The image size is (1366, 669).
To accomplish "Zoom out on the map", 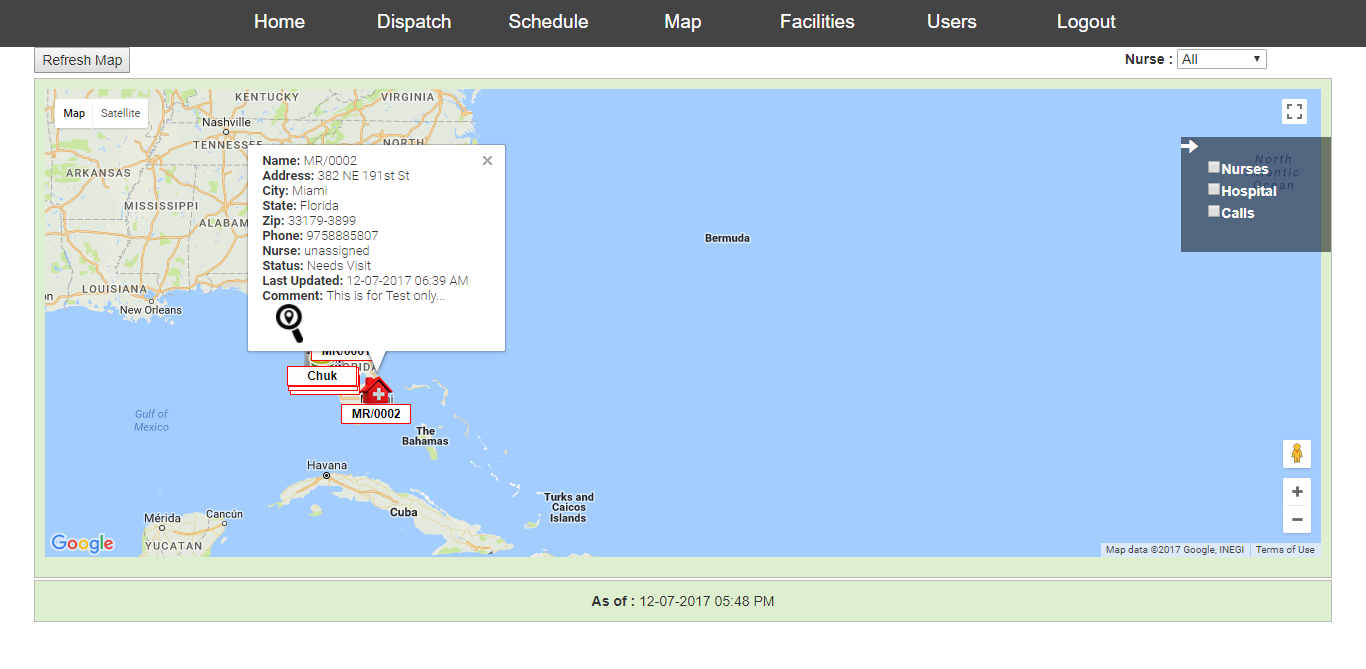I will (1296, 519).
